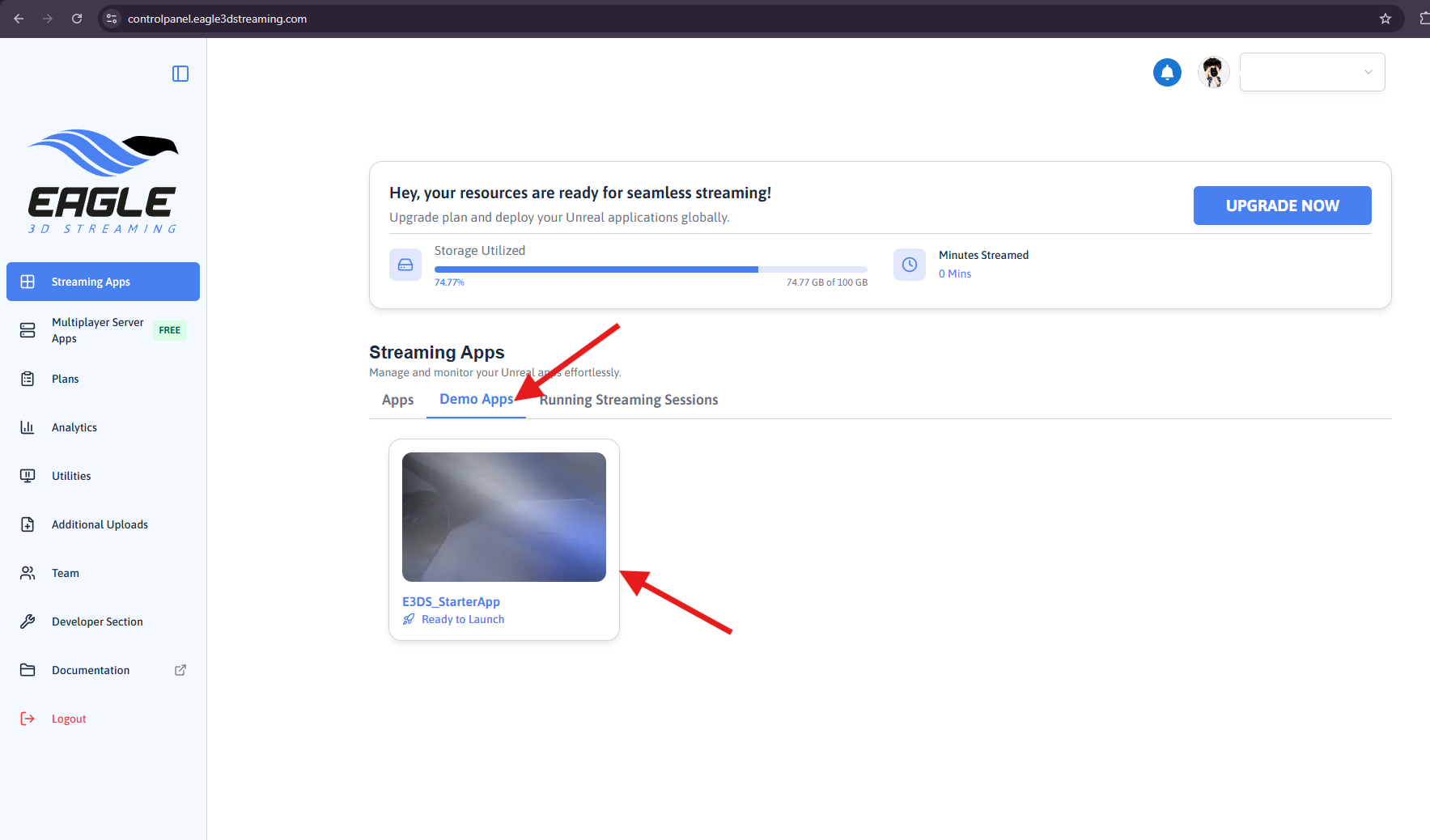Click the user profile avatar
Viewport: 1430px width, 840px height.
pyautogui.click(x=1213, y=73)
